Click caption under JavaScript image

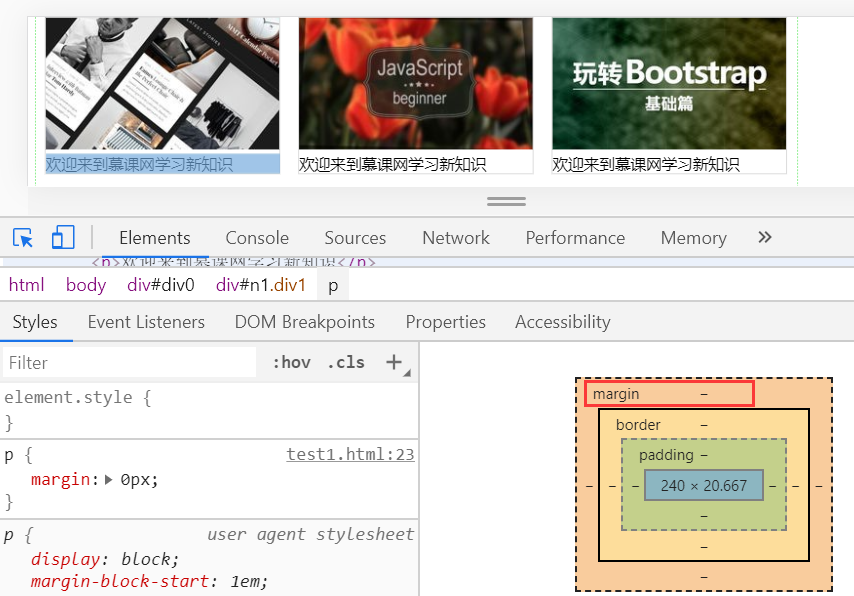tap(392, 164)
